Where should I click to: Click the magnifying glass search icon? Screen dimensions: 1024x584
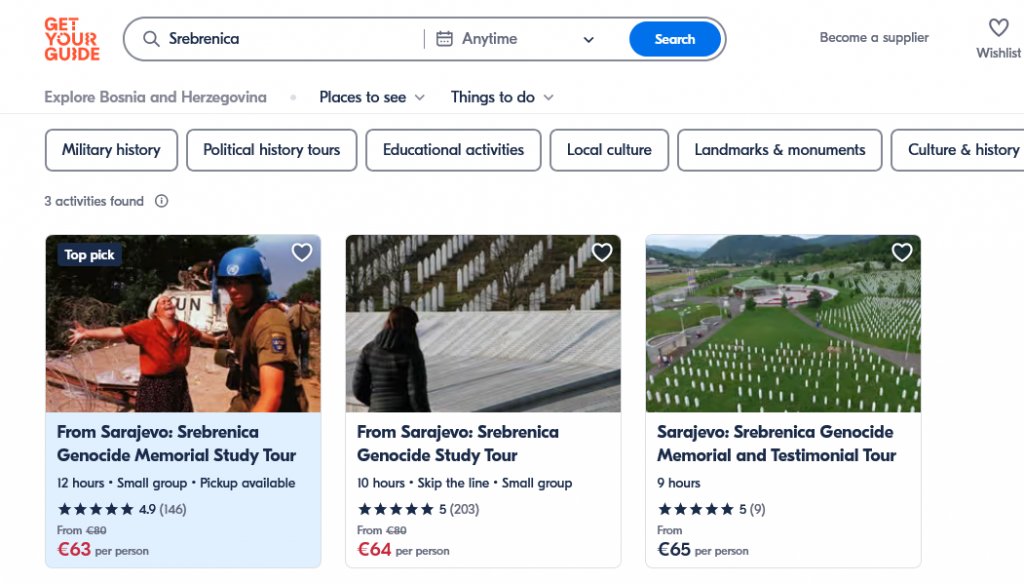(x=152, y=39)
